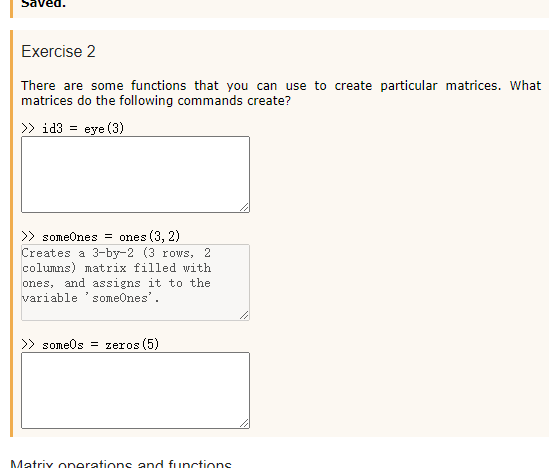Click the paragraph 'There are some functions...'

[281, 93]
